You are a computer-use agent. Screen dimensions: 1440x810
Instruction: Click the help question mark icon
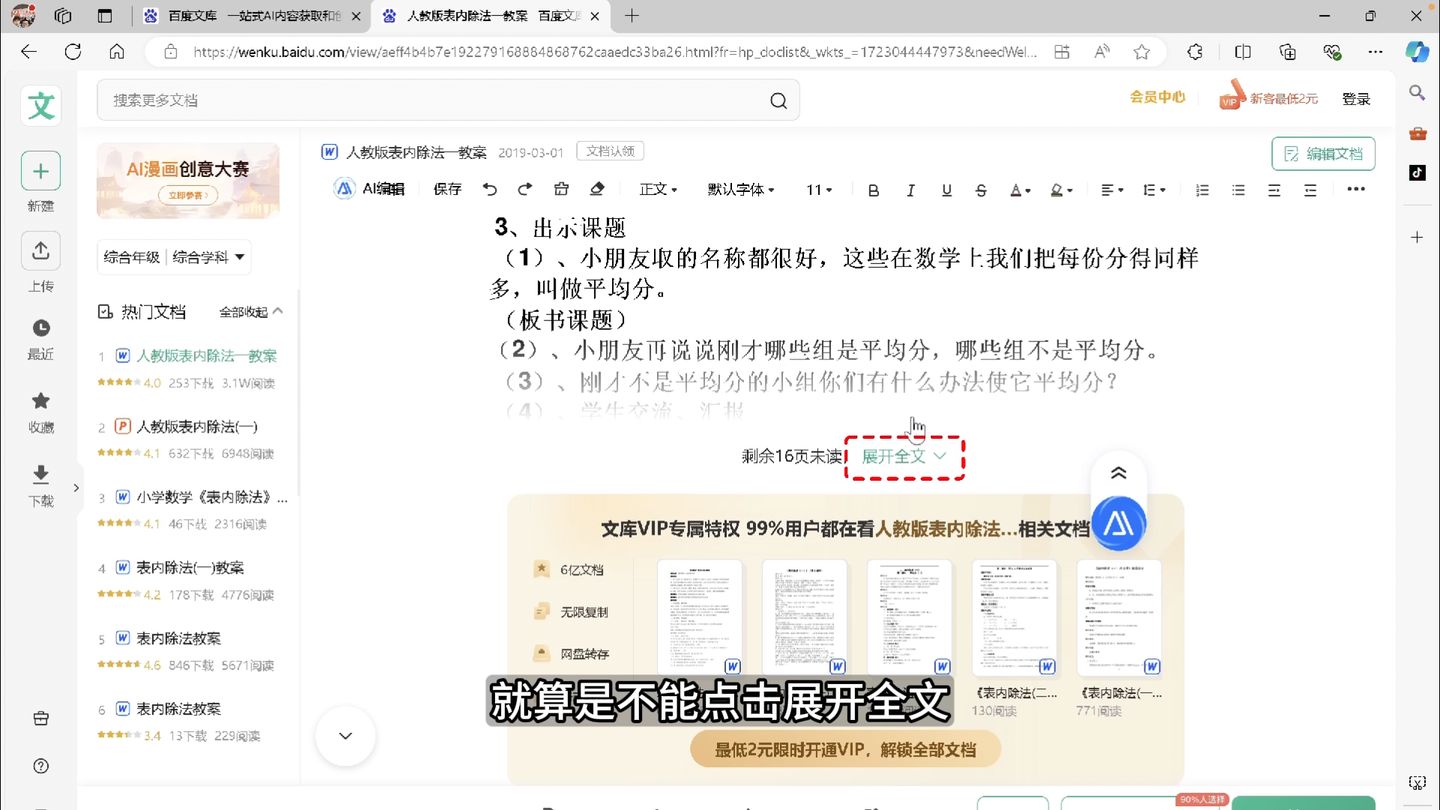click(x=41, y=766)
